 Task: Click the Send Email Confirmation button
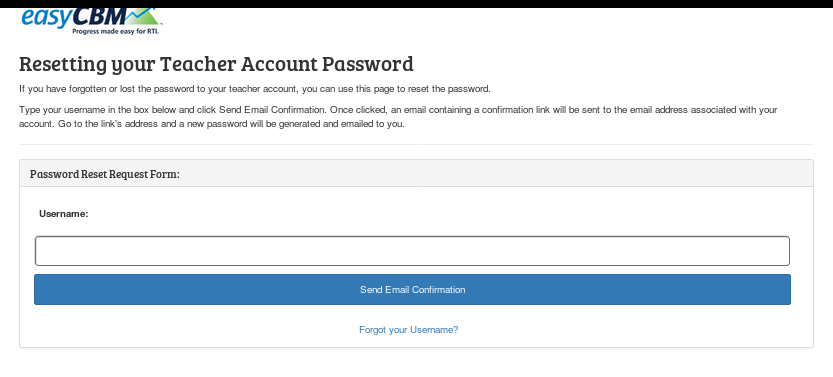coord(412,289)
